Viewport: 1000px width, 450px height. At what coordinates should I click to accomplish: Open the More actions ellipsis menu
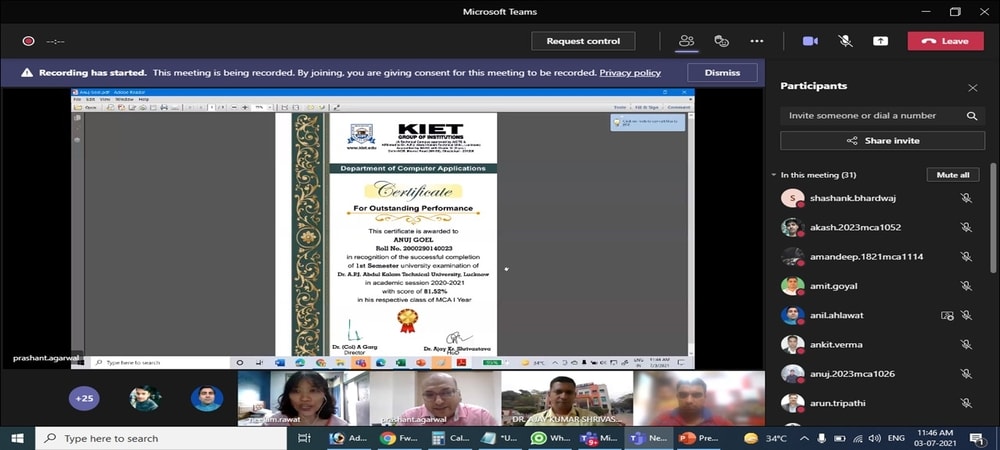(x=757, y=41)
